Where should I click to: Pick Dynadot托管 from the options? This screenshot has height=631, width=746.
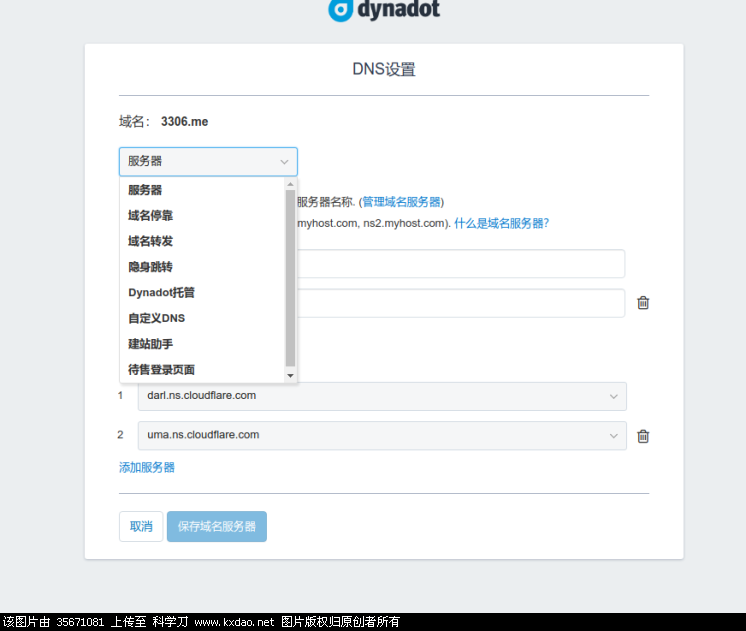202,293
